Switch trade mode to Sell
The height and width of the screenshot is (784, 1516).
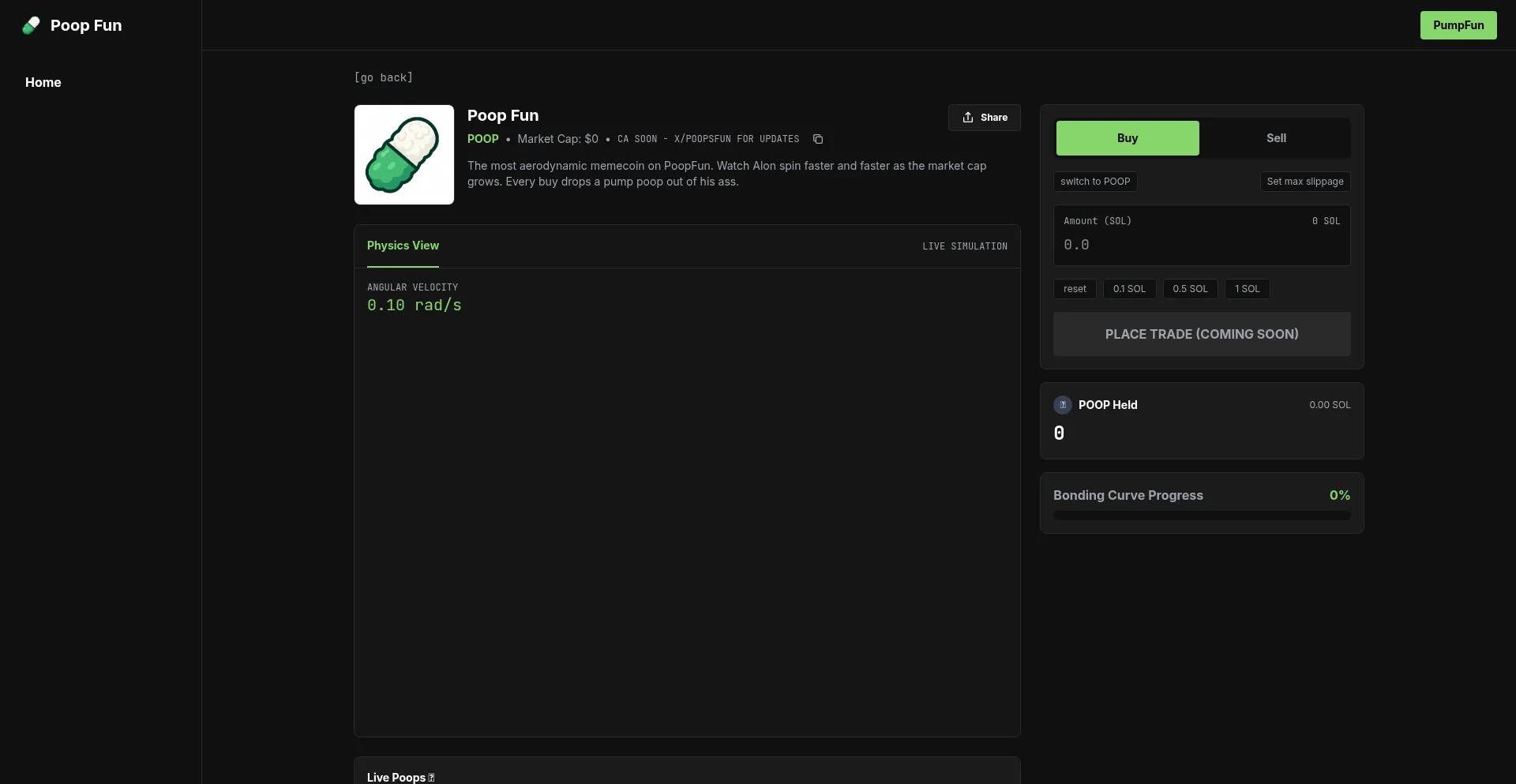tap(1276, 138)
